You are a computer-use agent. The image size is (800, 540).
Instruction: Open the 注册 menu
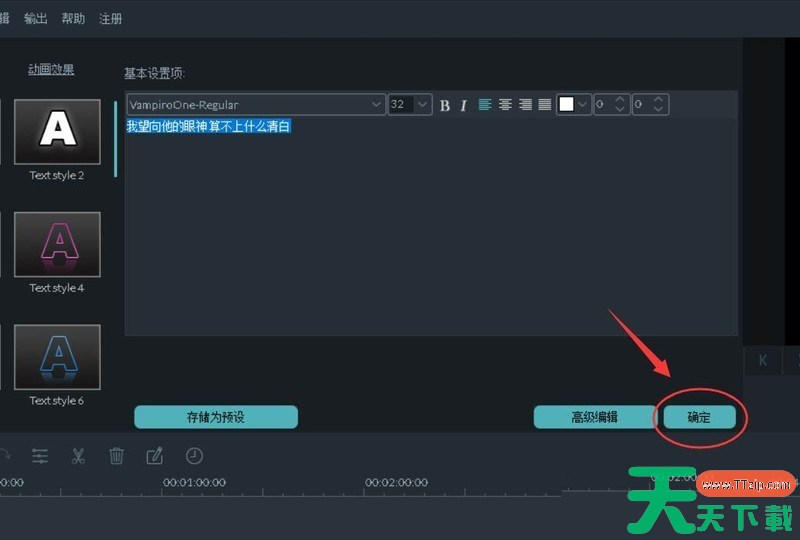[x=110, y=19]
